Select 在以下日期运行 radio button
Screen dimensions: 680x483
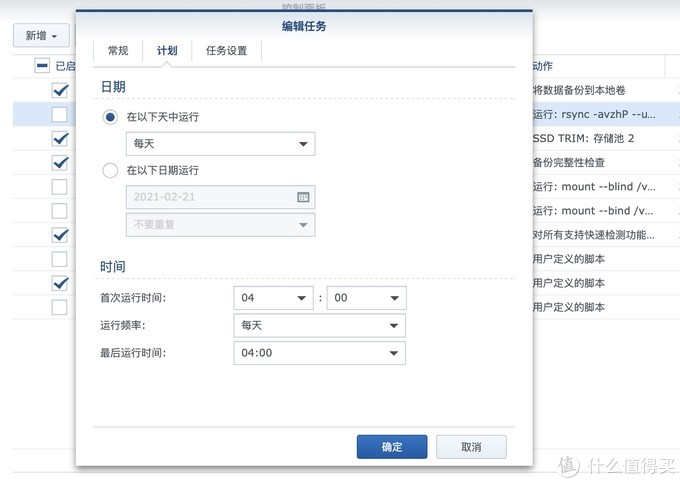pyautogui.click(x=110, y=170)
